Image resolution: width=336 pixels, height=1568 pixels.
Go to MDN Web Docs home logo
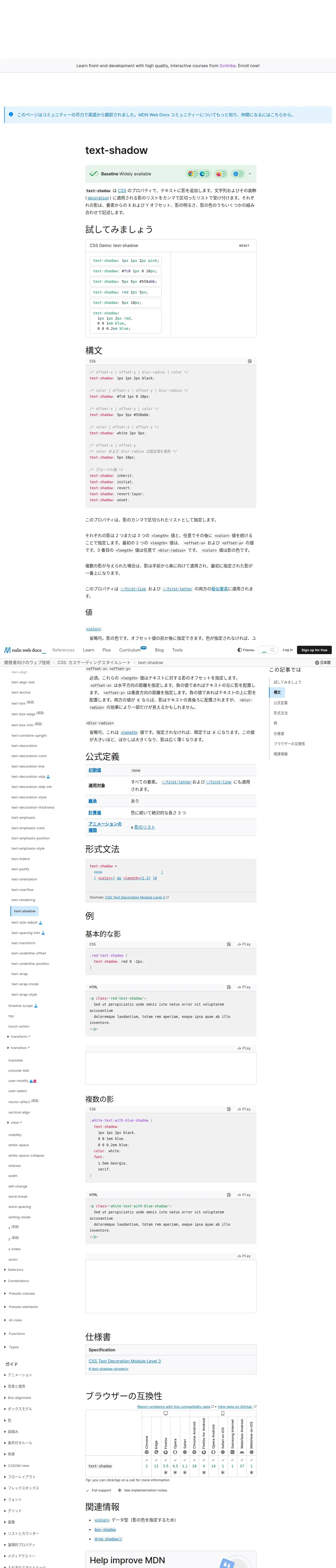tap(25, 650)
